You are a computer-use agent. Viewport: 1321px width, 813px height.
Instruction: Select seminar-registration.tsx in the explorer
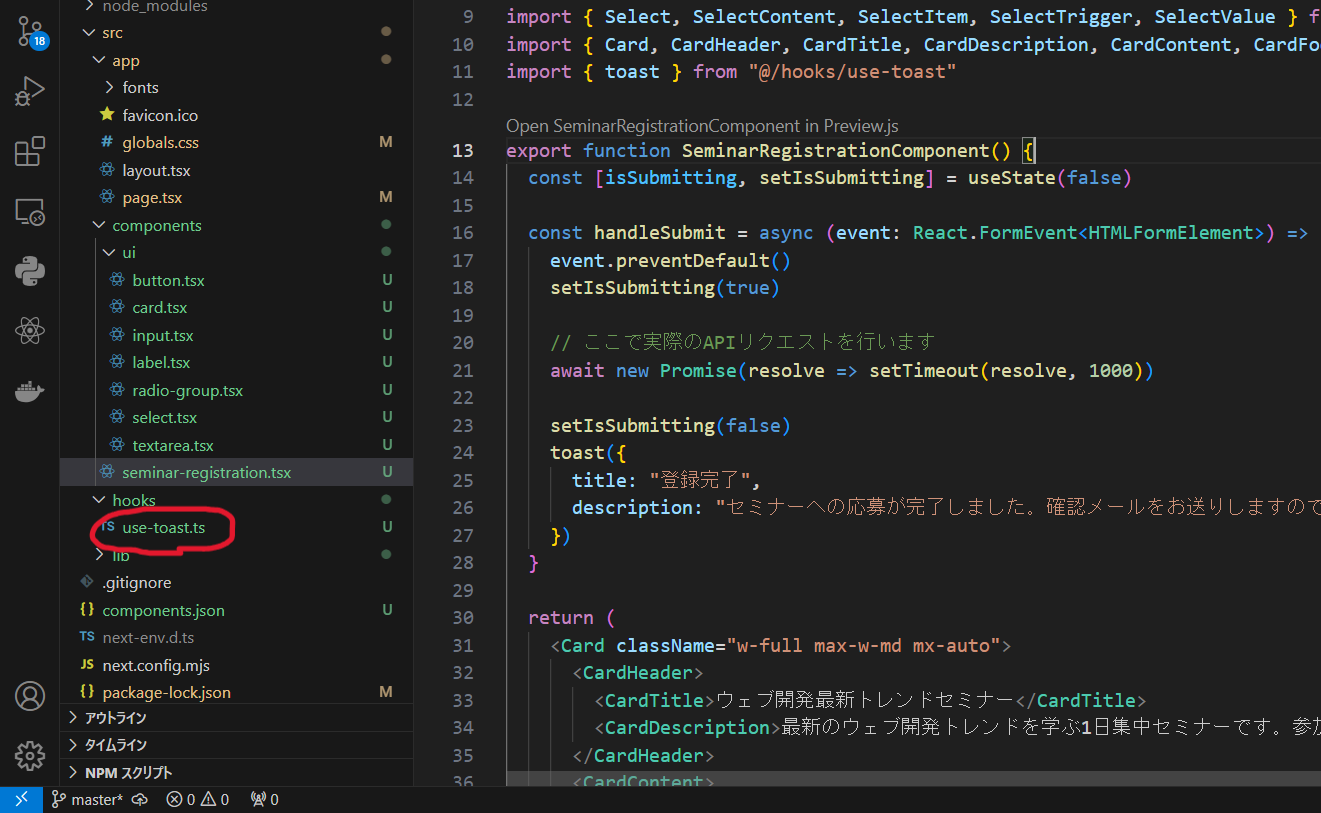coord(236,472)
